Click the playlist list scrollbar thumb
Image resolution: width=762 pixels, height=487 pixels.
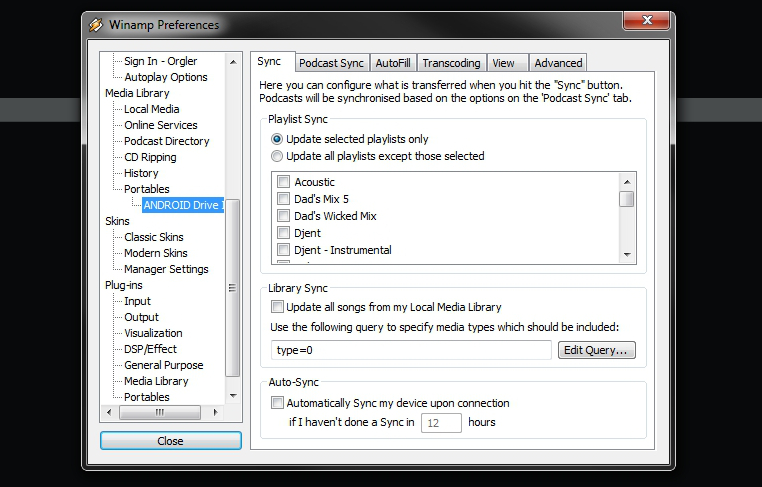click(627, 199)
